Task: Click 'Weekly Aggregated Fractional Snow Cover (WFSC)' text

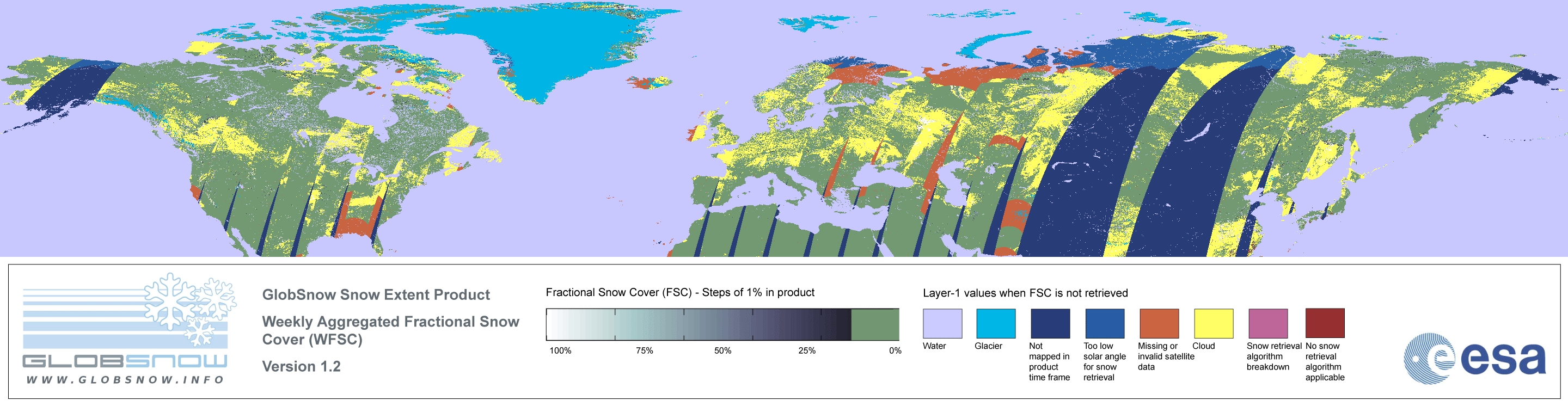Action: coord(390,330)
